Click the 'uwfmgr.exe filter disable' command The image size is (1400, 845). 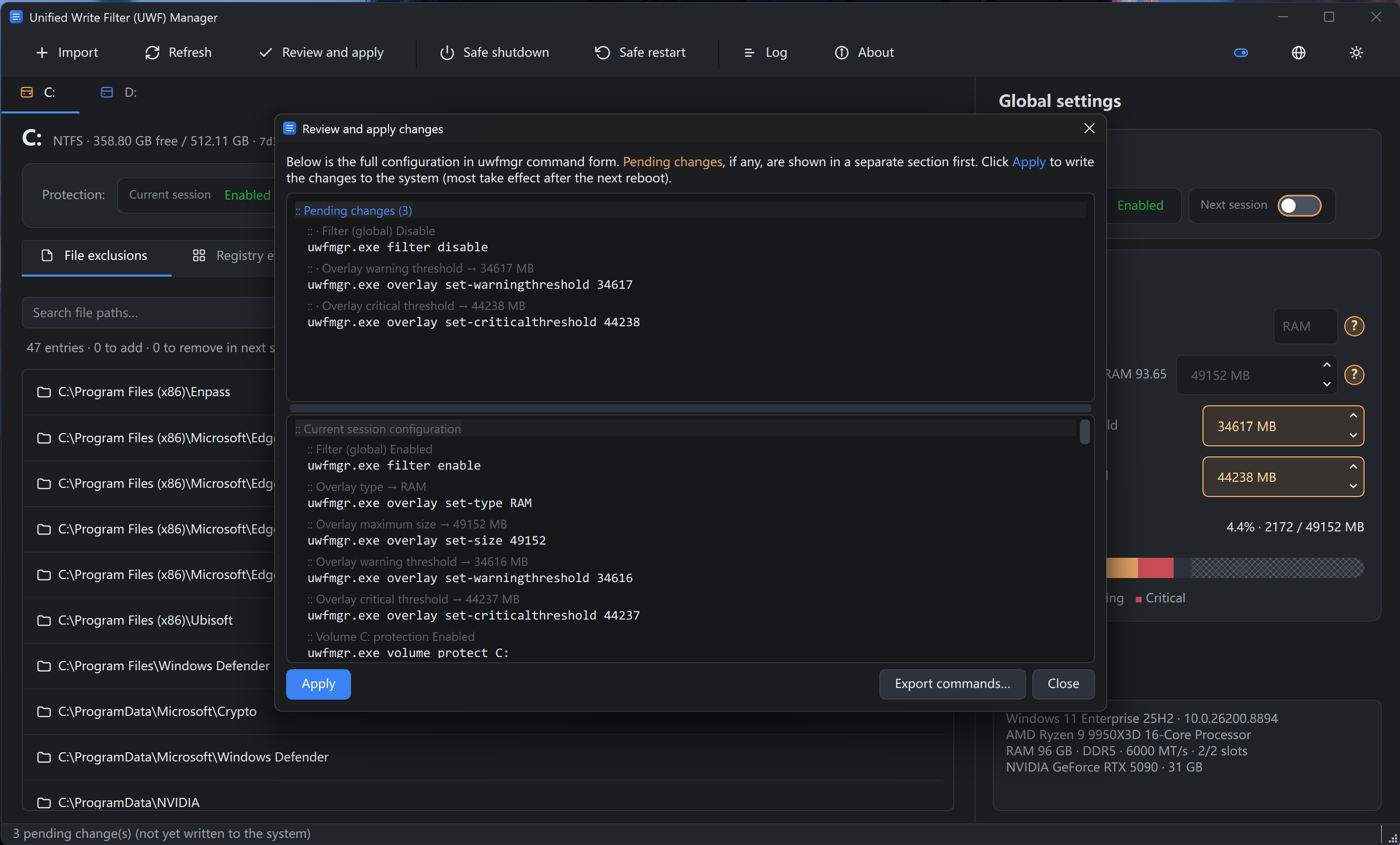coord(397,247)
